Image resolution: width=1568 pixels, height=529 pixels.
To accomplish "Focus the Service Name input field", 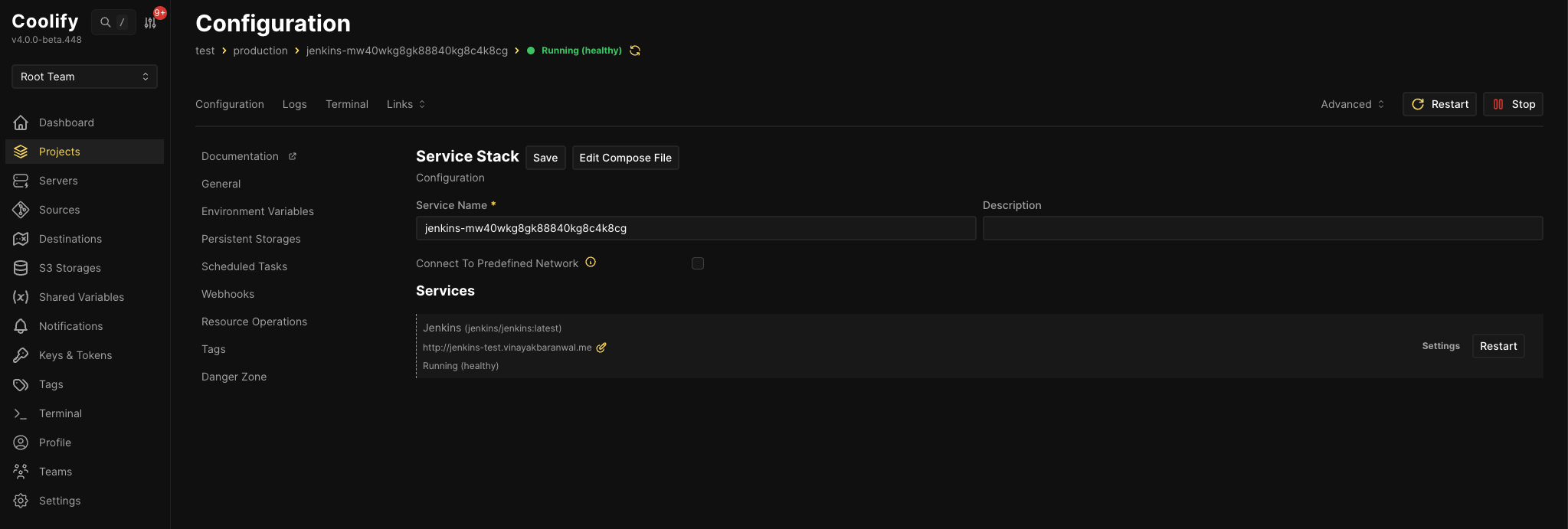I will click(696, 228).
